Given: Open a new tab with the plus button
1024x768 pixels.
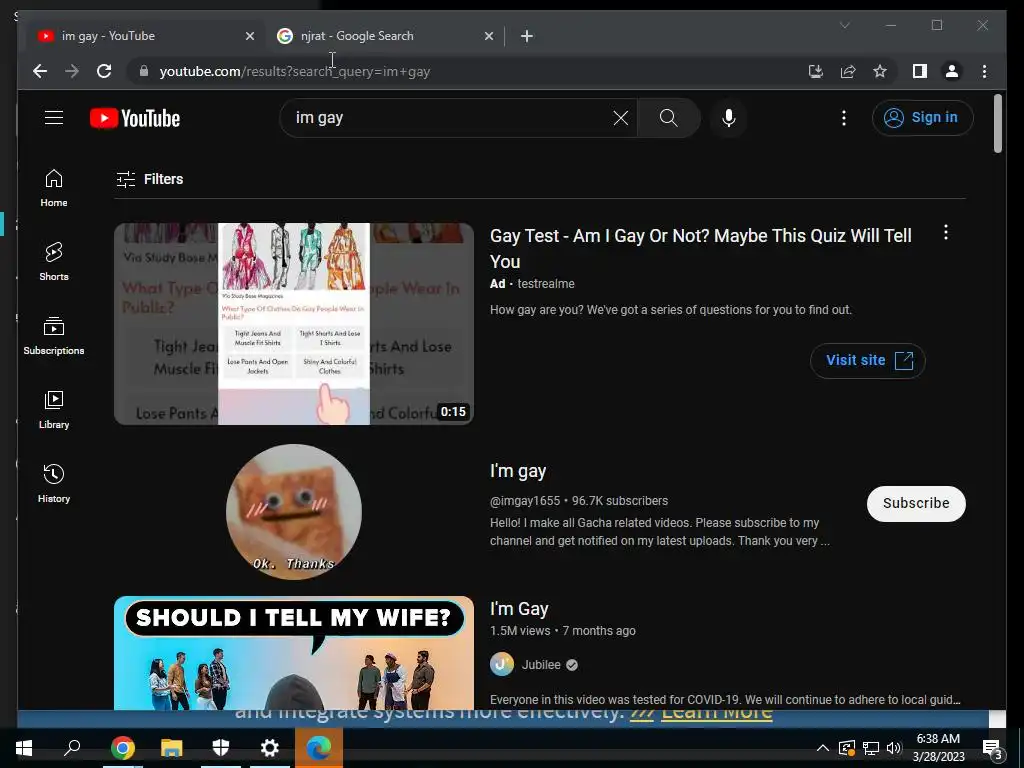Looking at the screenshot, I should coord(527,36).
